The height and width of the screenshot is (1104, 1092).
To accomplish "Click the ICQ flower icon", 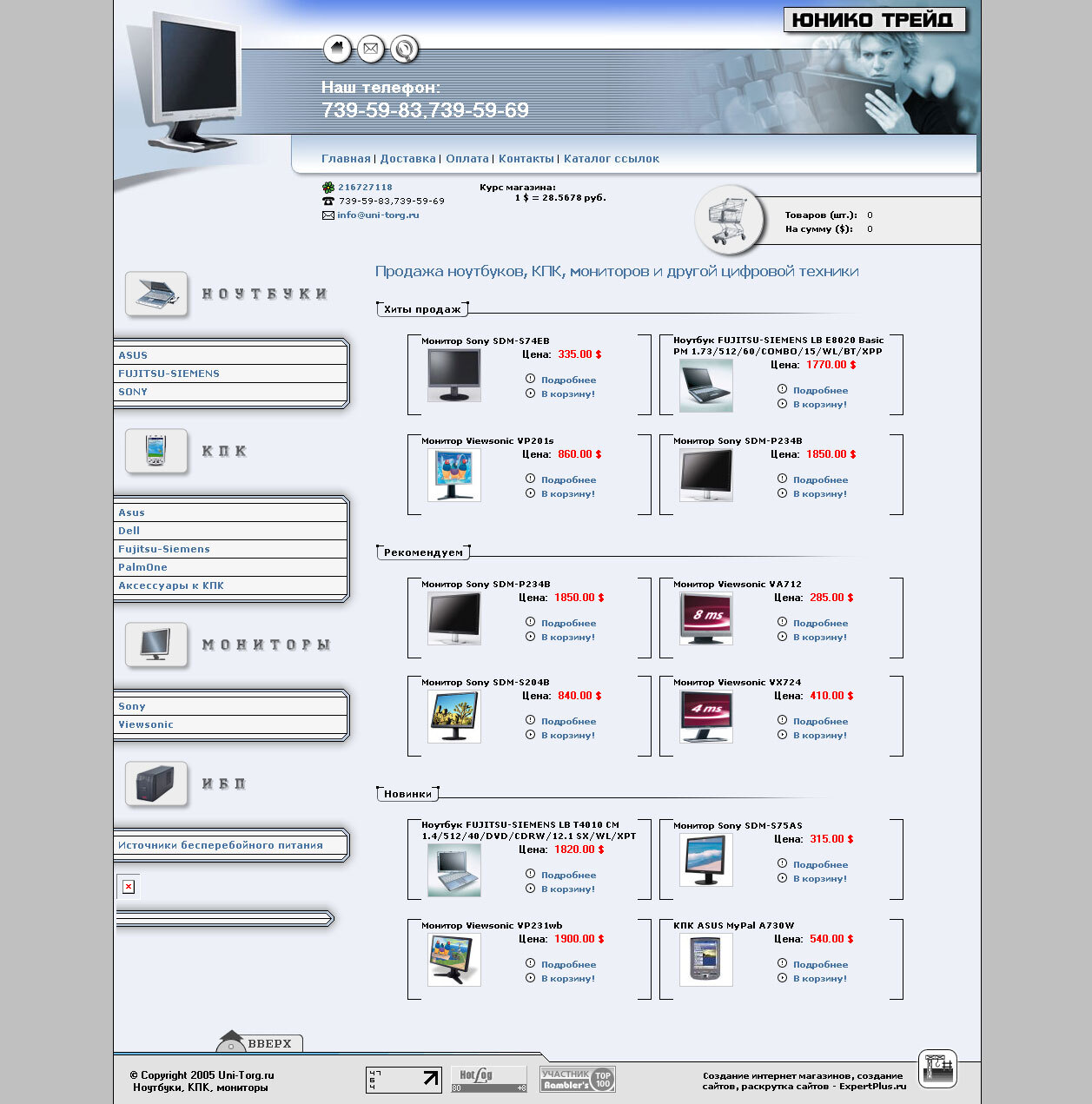I will coord(328,188).
